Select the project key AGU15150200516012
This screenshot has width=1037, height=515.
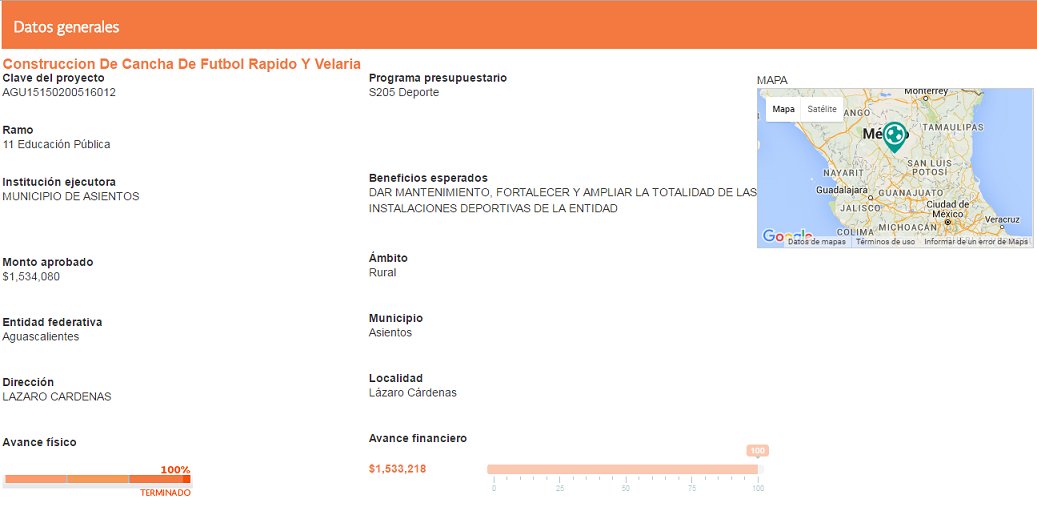tap(59, 93)
